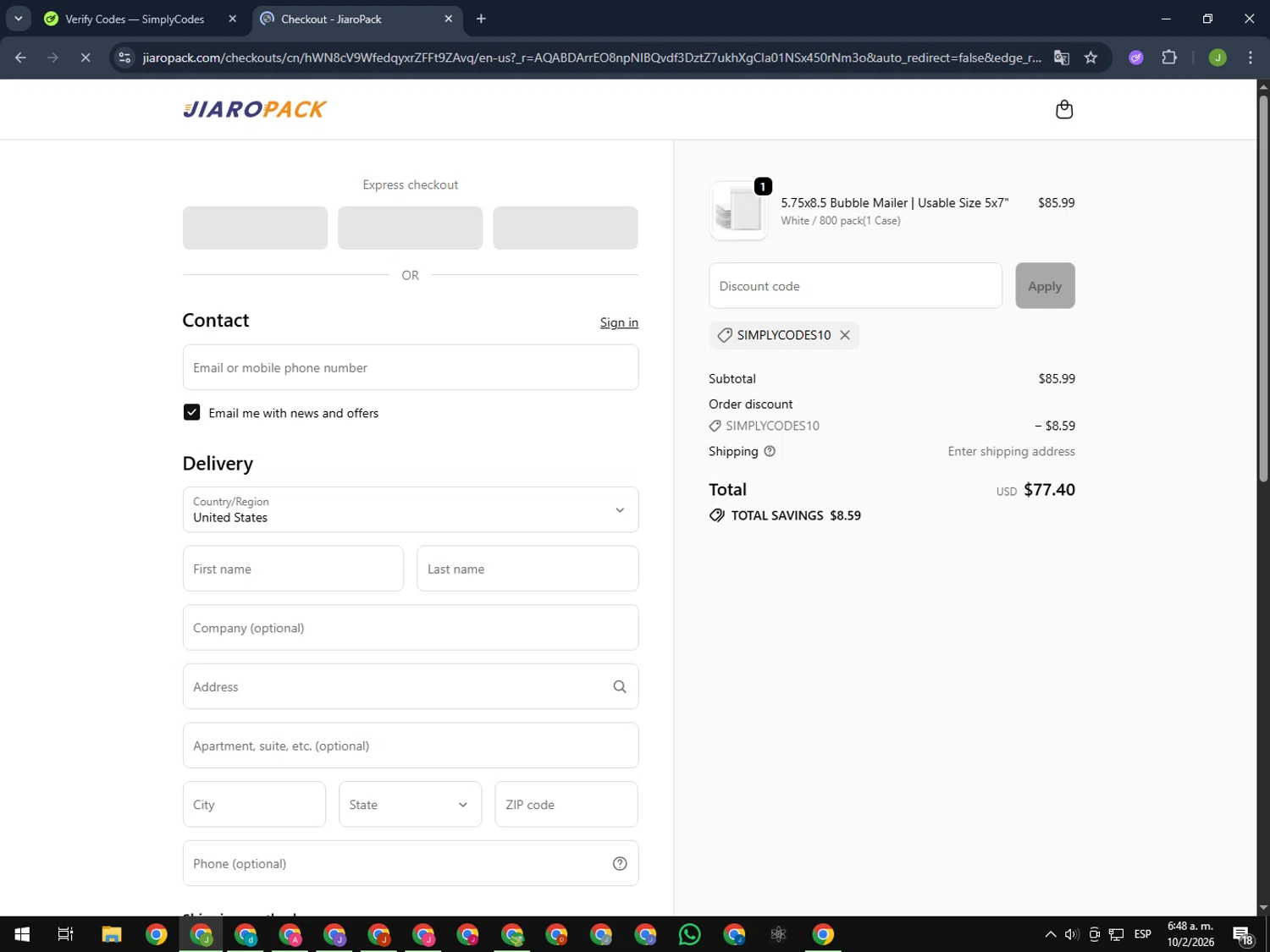Click the browser address bar URL
This screenshot has width=1270, height=952.
592,58
